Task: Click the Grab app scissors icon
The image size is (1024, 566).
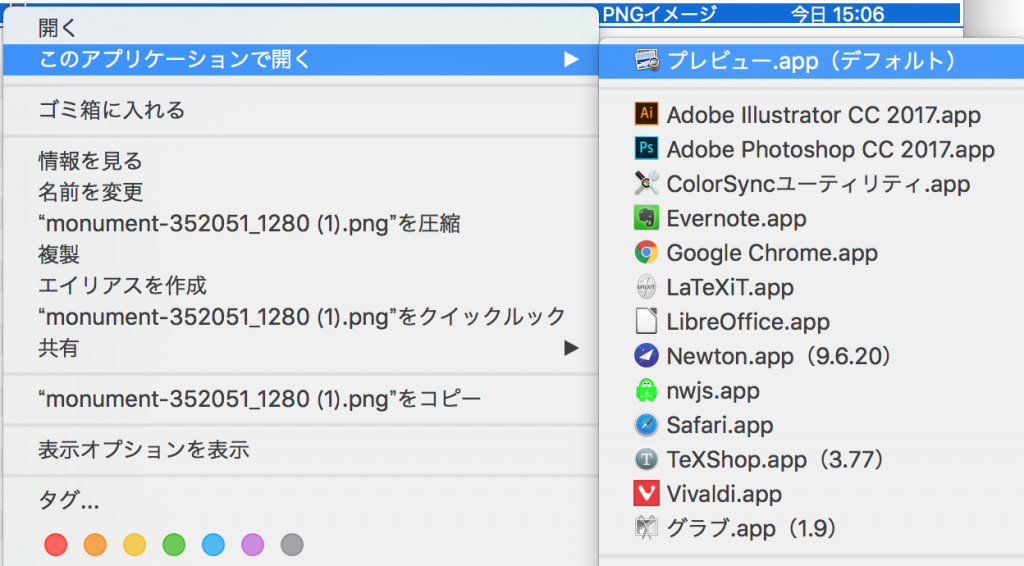Action: (x=647, y=527)
